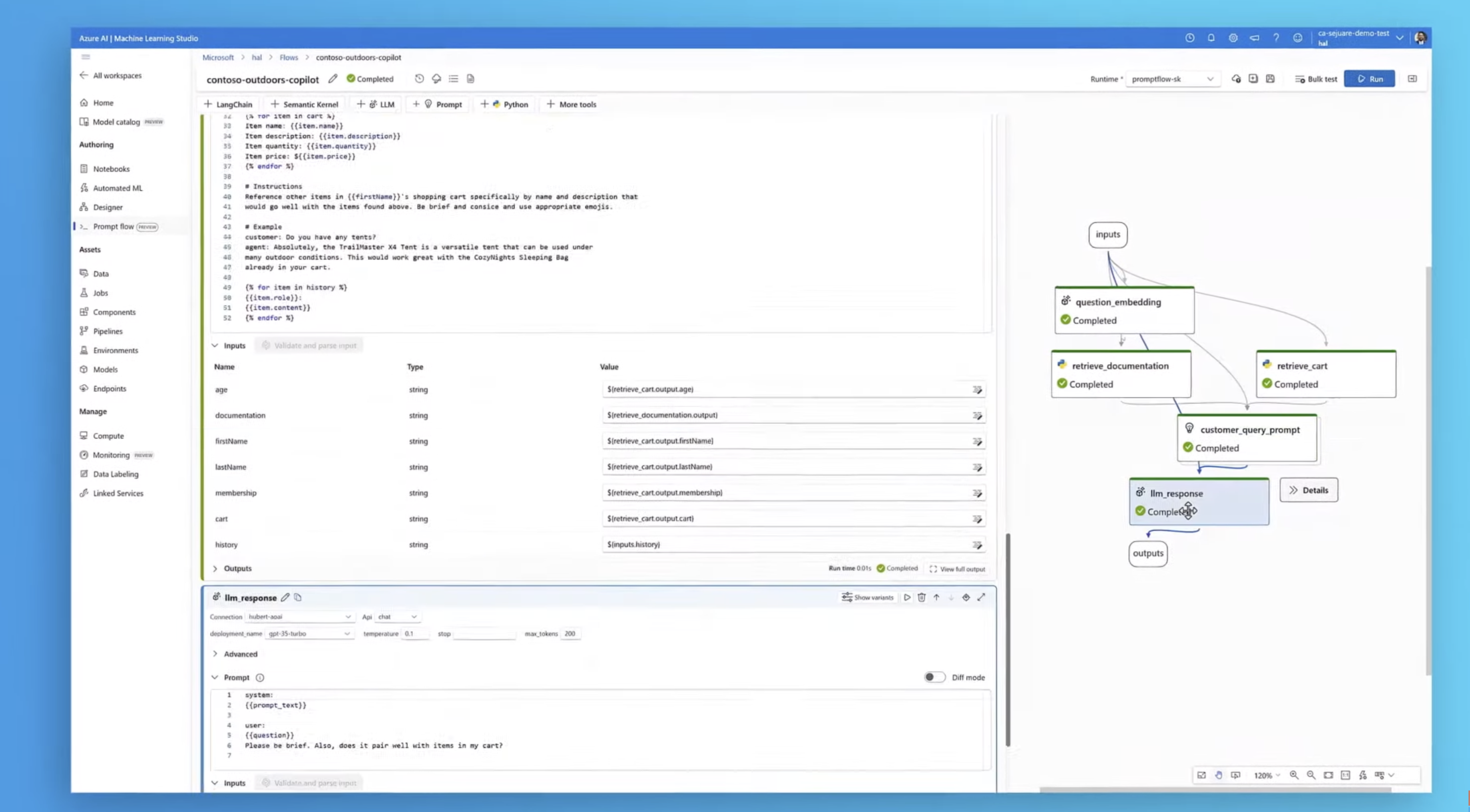Open the recent history clock icon in top bar
Screen dimensions: 1470x812
1189,38
